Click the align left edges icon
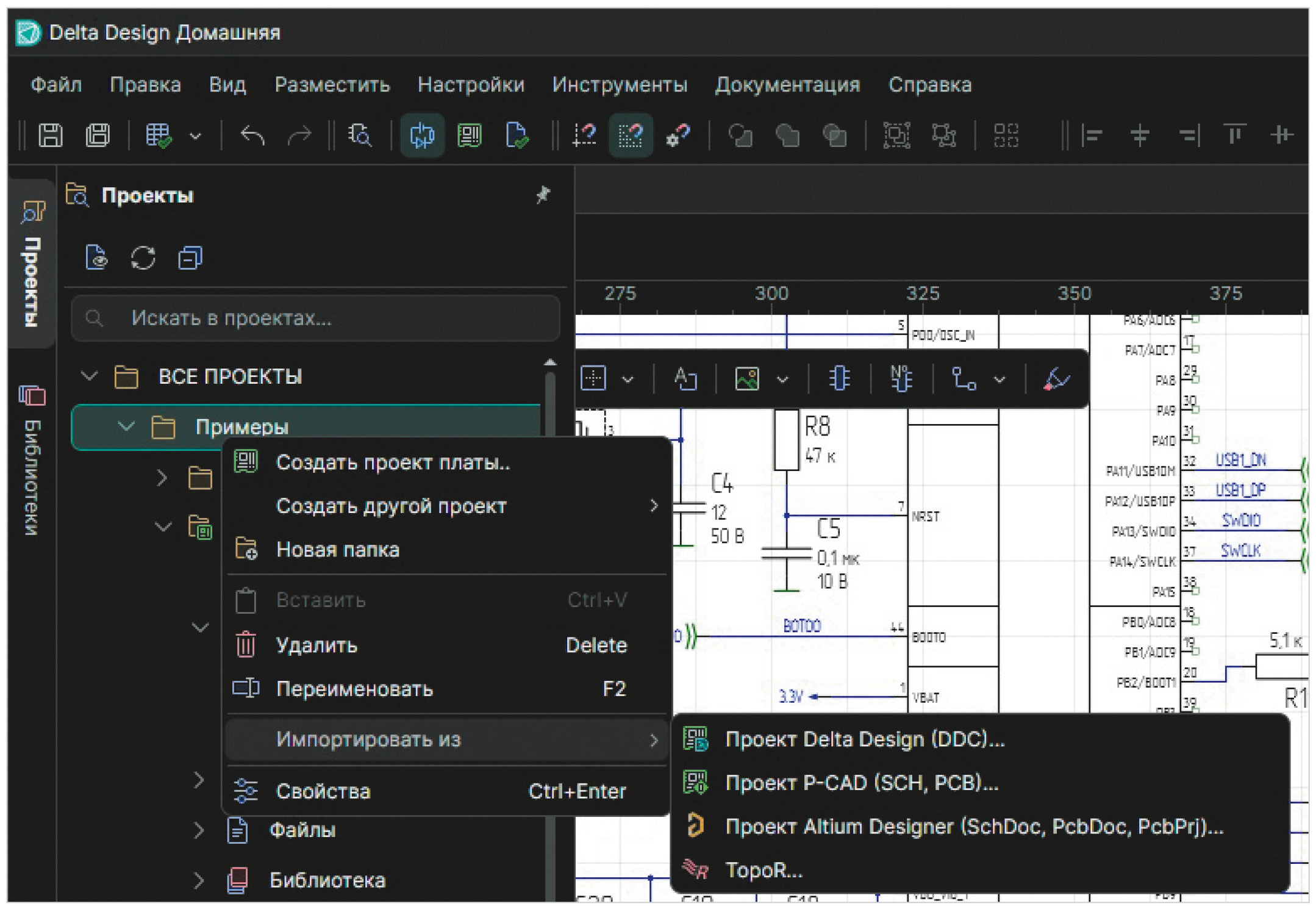 tap(1092, 135)
